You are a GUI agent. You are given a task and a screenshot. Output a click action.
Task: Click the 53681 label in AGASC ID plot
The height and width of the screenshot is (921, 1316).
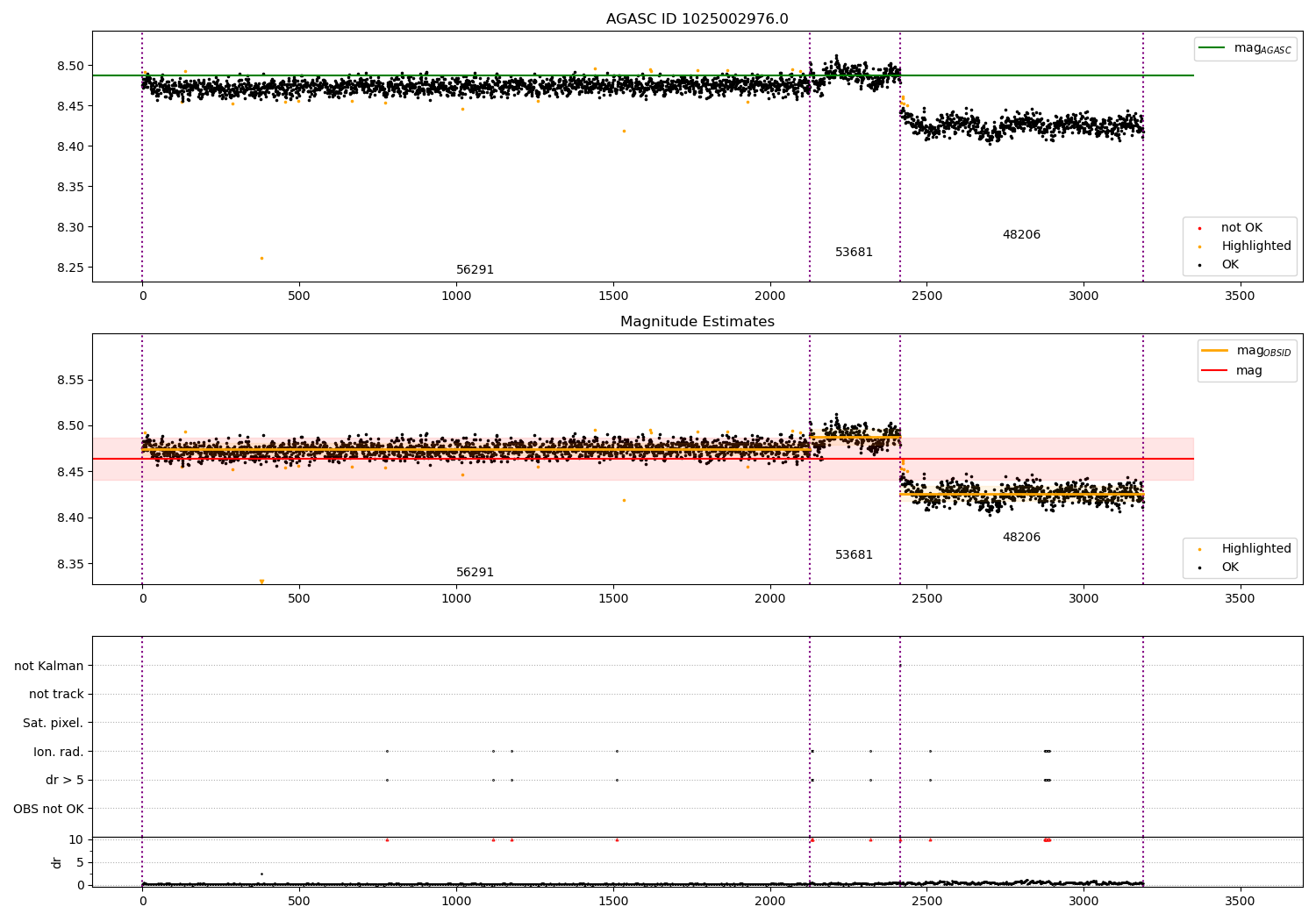pyautogui.click(x=854, y=253)
